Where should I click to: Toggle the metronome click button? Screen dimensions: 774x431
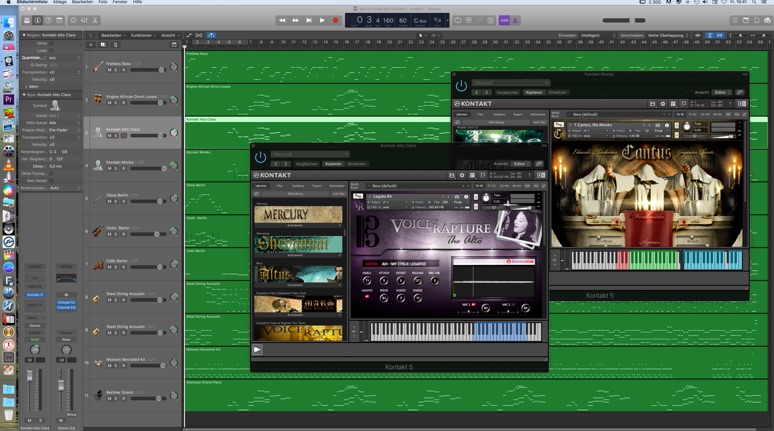tap(515, 20)
